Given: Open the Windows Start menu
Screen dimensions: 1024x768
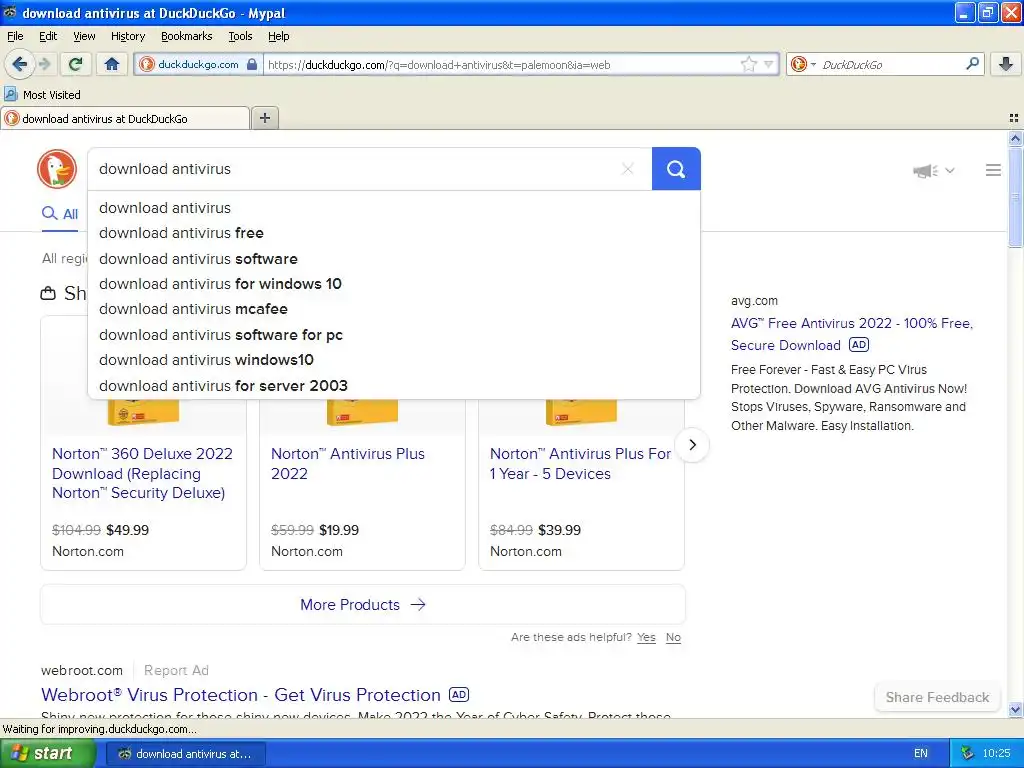Looking at the screenshot, I should point(47,754).
